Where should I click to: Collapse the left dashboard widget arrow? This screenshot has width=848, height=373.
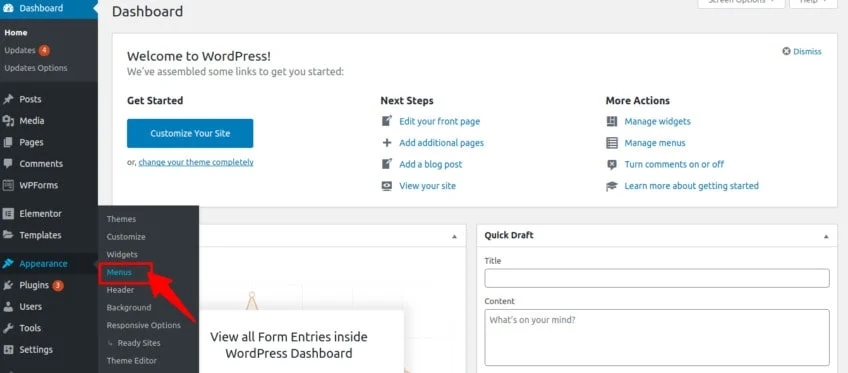(454, 236)
